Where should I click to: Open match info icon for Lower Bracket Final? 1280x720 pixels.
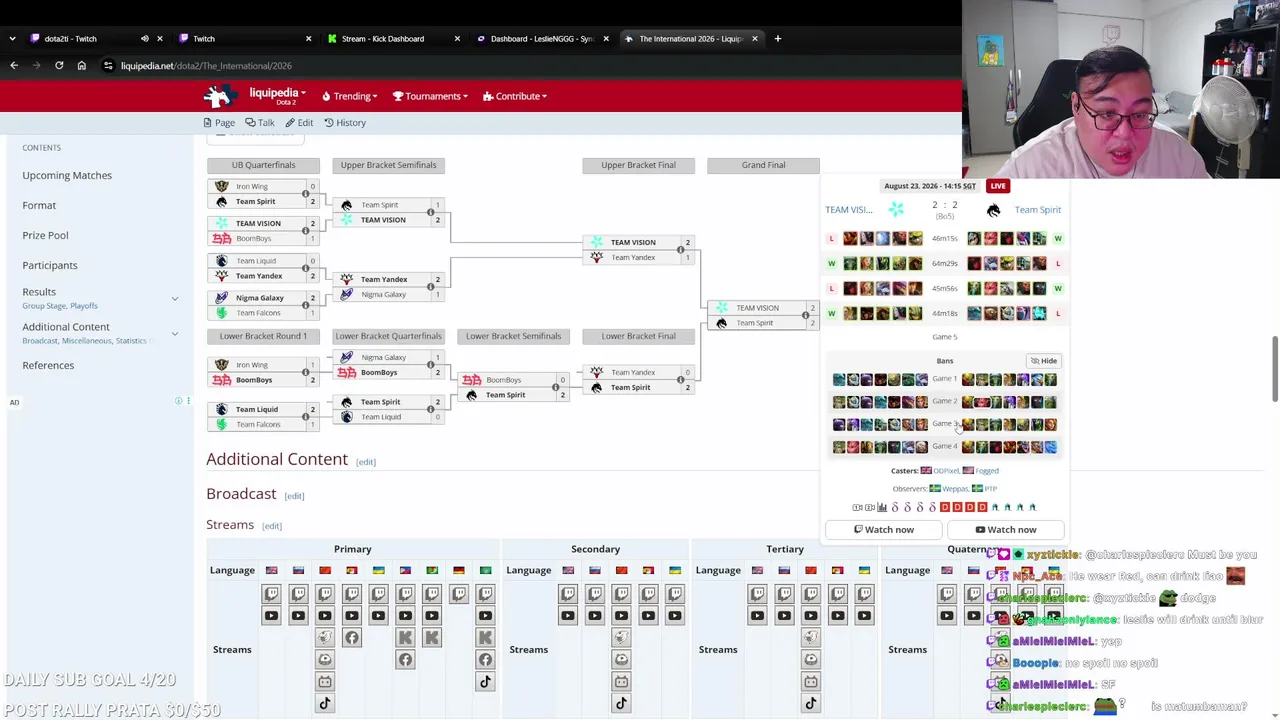(x=680, y=380)
